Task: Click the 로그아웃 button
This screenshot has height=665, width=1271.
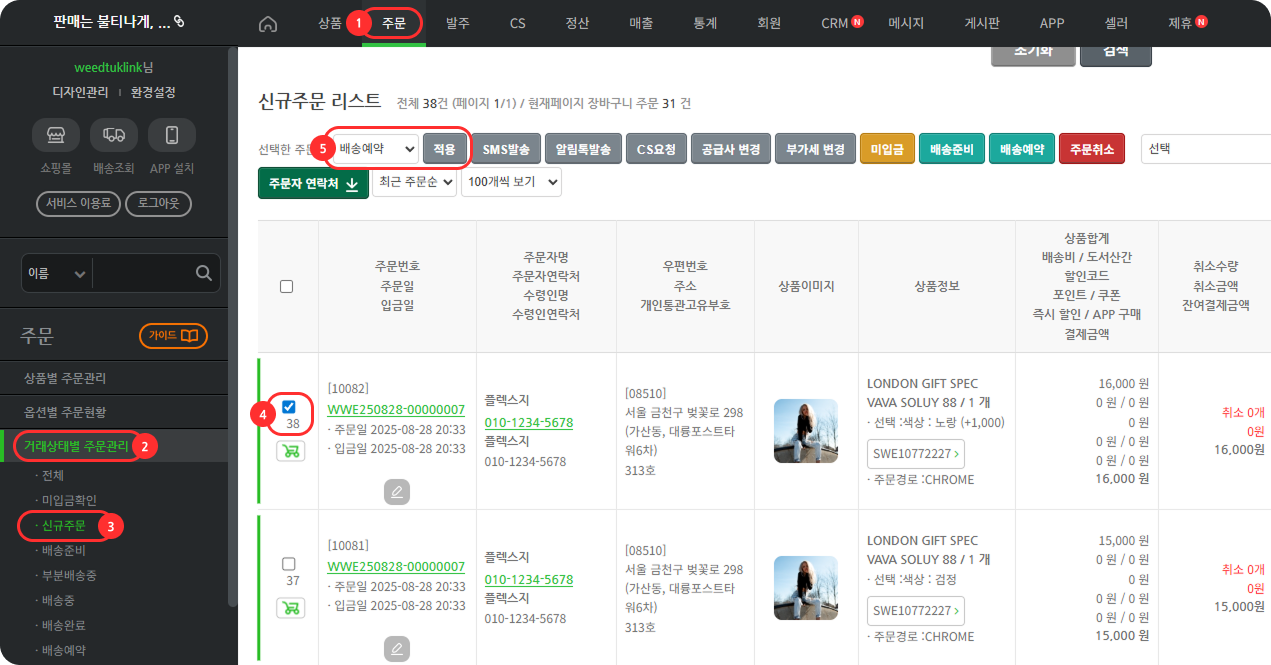Action: point(159,204)
